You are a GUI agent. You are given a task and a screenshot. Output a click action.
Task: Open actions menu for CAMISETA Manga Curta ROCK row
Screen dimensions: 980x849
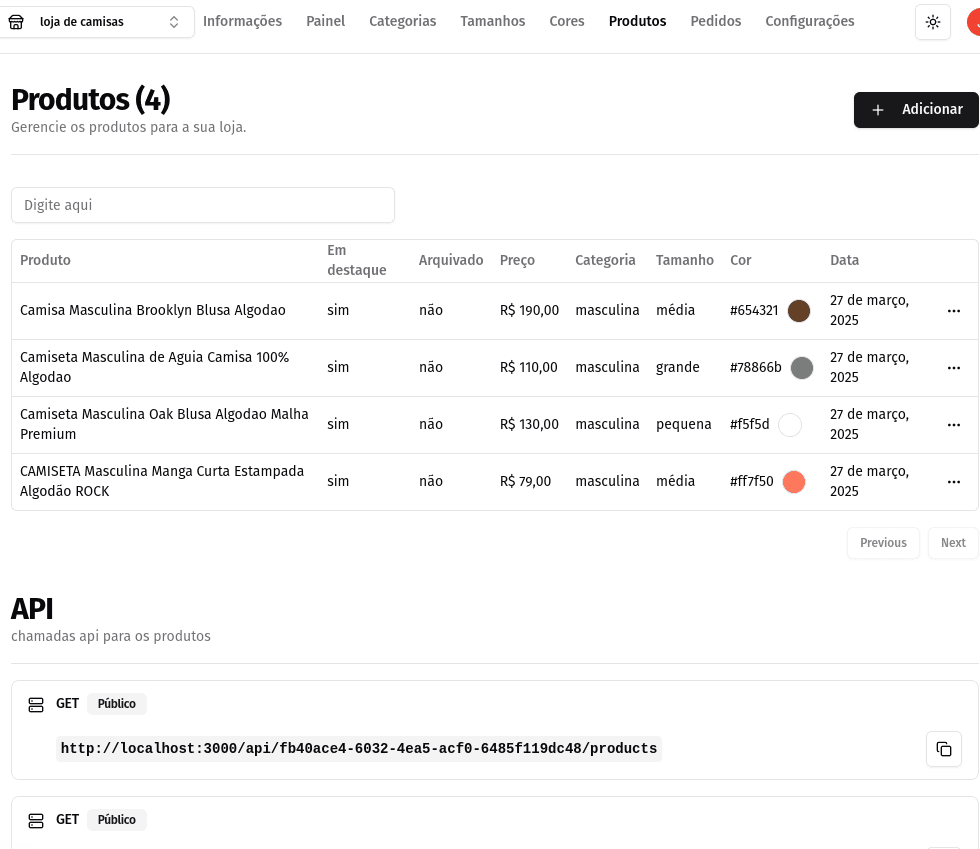(x=954, y=481)
